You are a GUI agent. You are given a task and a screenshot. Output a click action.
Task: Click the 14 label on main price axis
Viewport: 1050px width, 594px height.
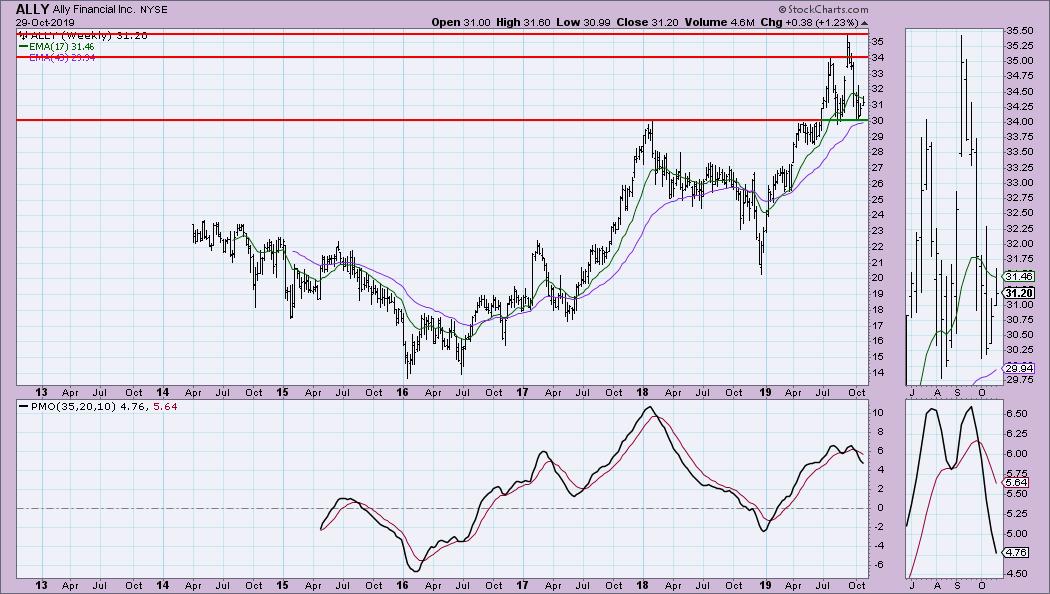tap(877, 372)
